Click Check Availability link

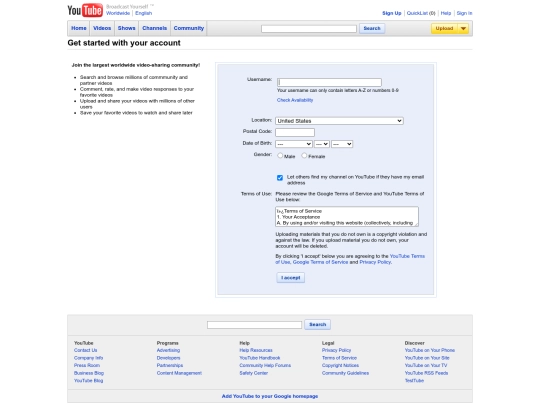point(295,100)
